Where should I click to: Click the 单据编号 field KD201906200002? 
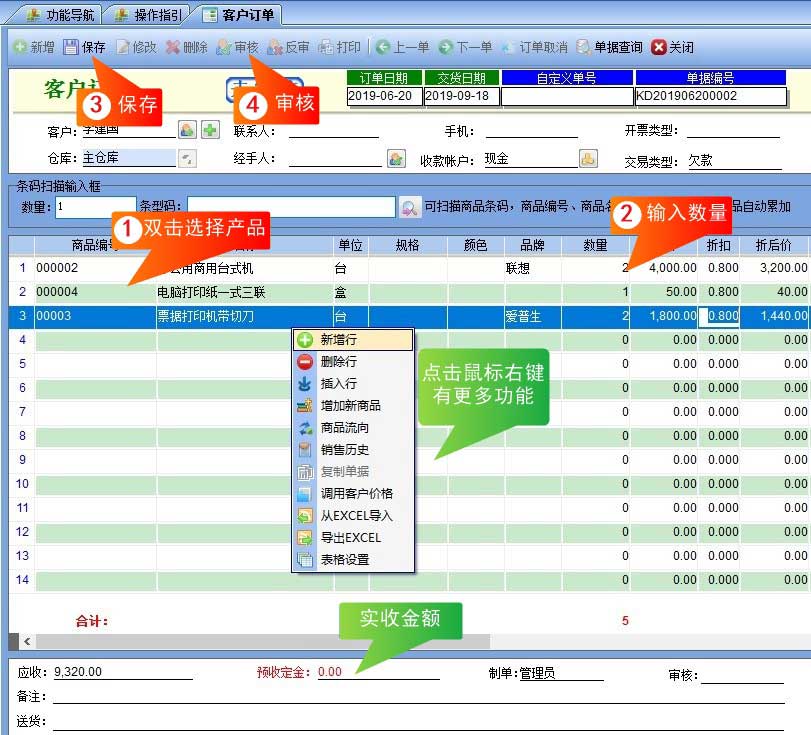point(711,96)
